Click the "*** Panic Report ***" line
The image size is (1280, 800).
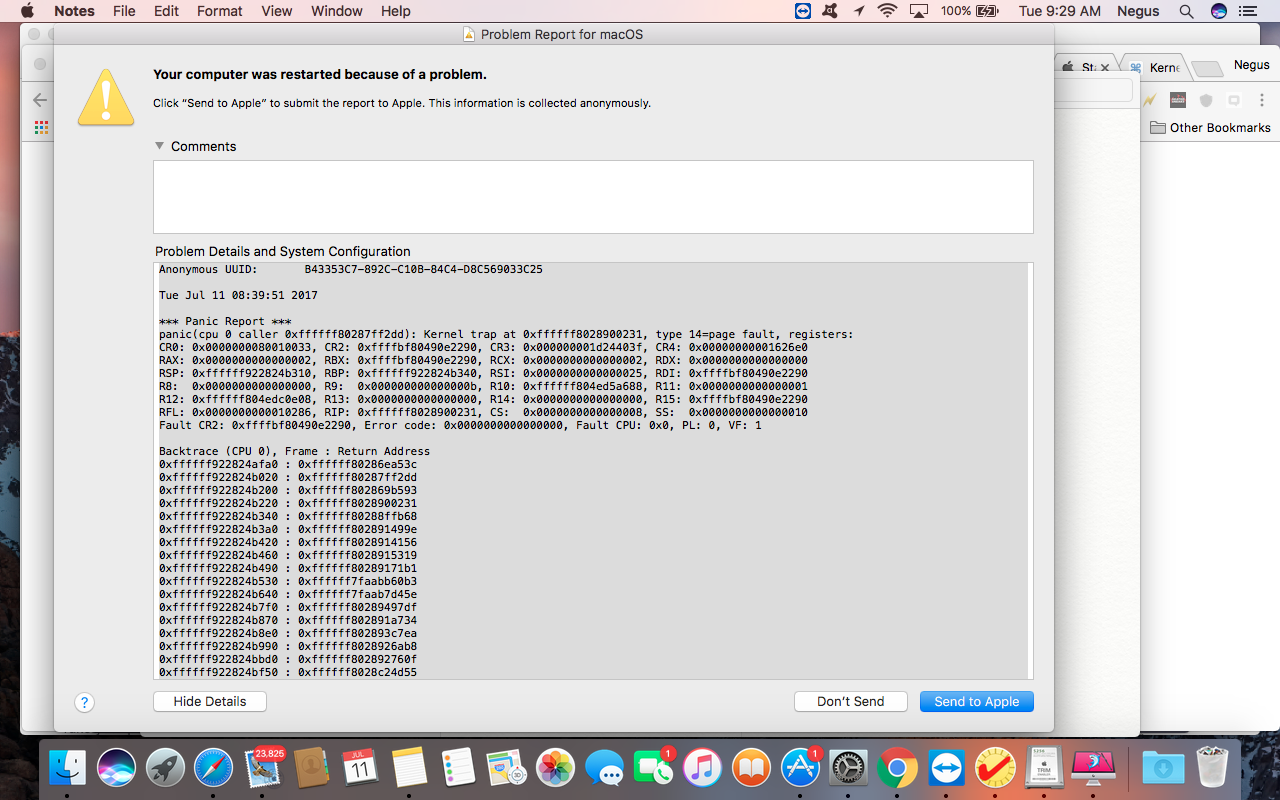(225, 322)
